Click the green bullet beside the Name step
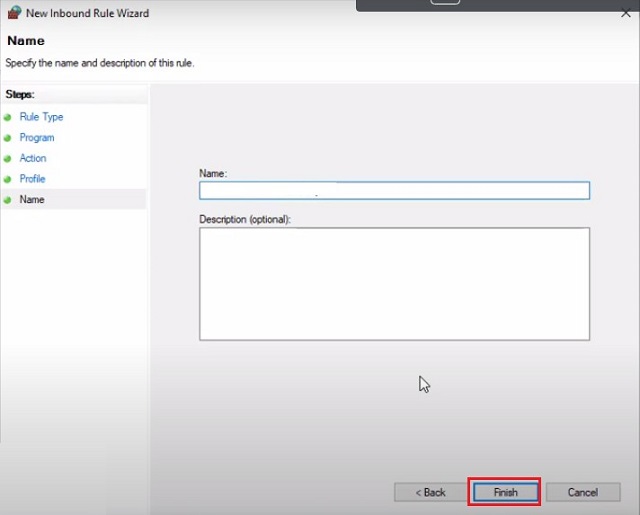This screenshot has height=515, width=640. tap(7, 200)
